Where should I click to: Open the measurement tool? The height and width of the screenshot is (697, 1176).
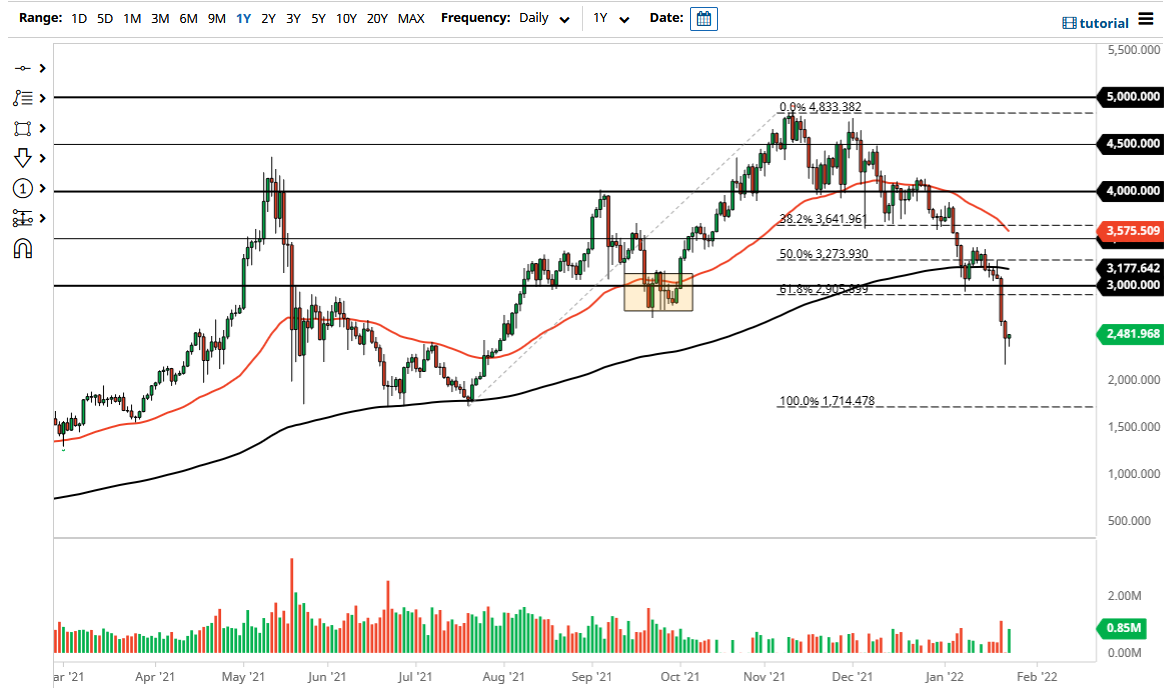pos(23,218)
